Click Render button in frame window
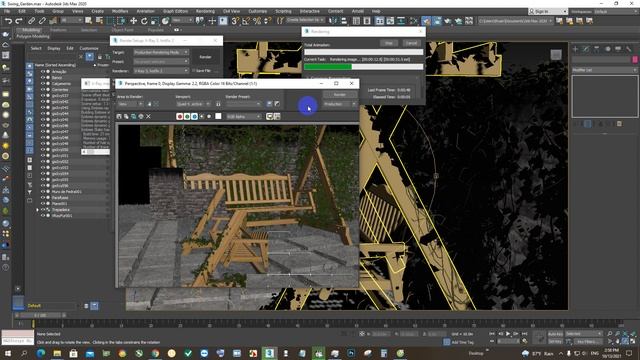 click(340, 95)
